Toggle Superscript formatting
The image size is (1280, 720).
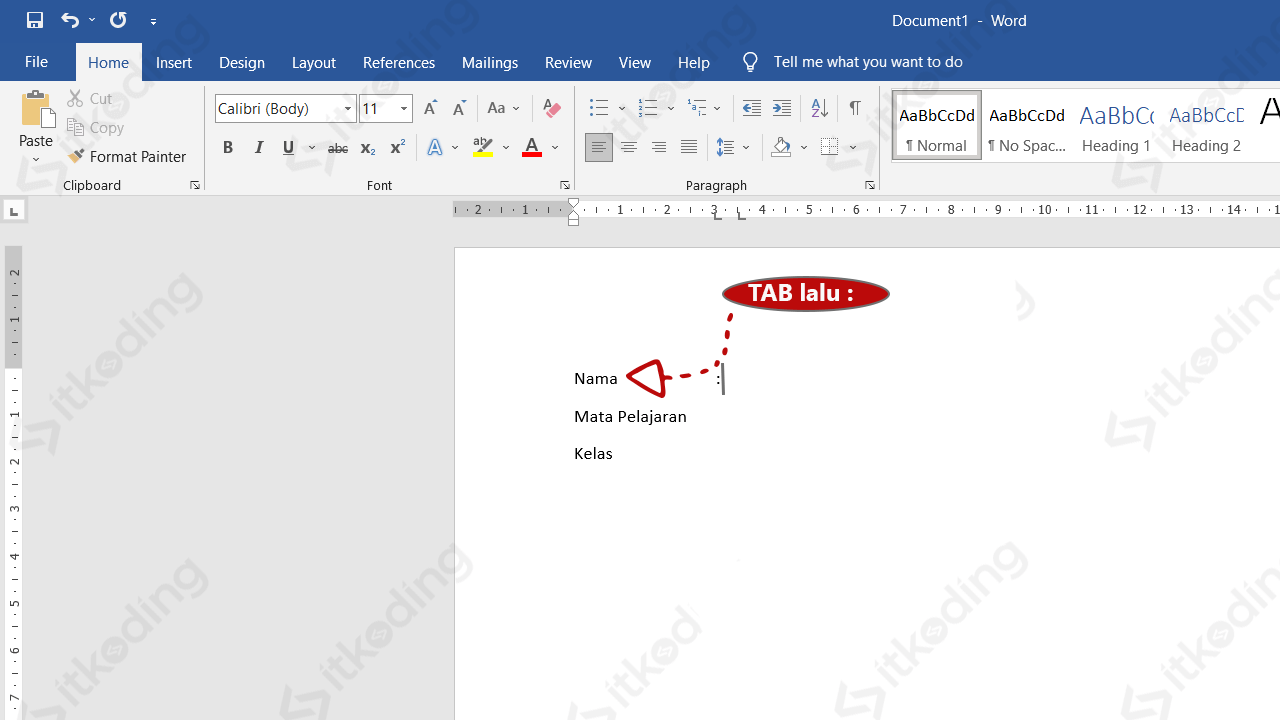pos(397,148)
